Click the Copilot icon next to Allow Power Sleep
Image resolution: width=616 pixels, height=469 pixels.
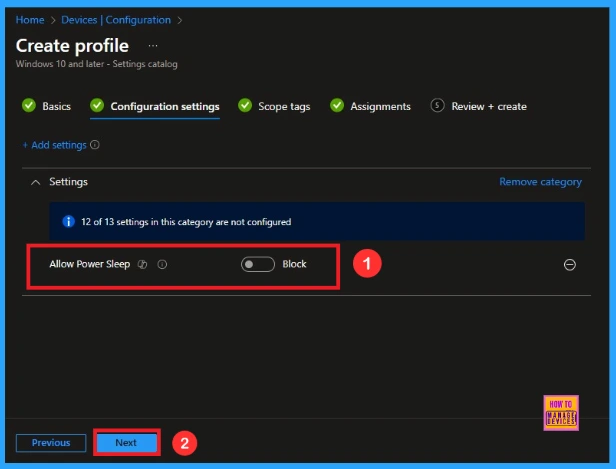tap(142, 264)
